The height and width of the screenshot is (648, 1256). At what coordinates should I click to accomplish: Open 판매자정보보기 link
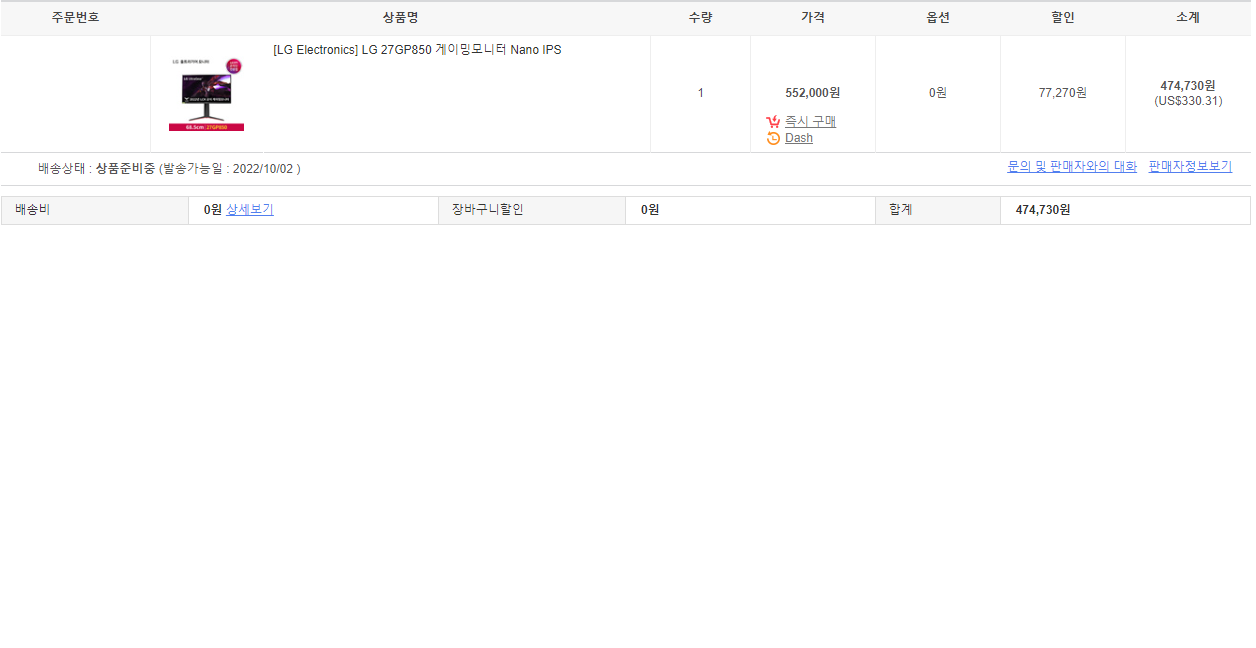[1190, 167]
